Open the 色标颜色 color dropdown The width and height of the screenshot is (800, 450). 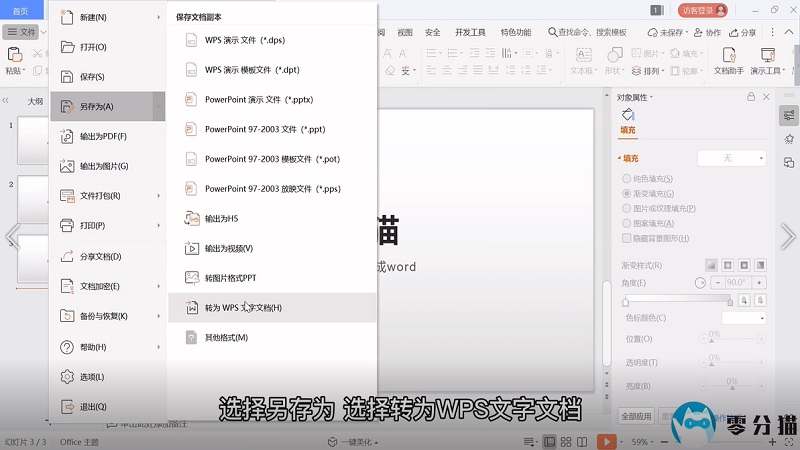743,317
